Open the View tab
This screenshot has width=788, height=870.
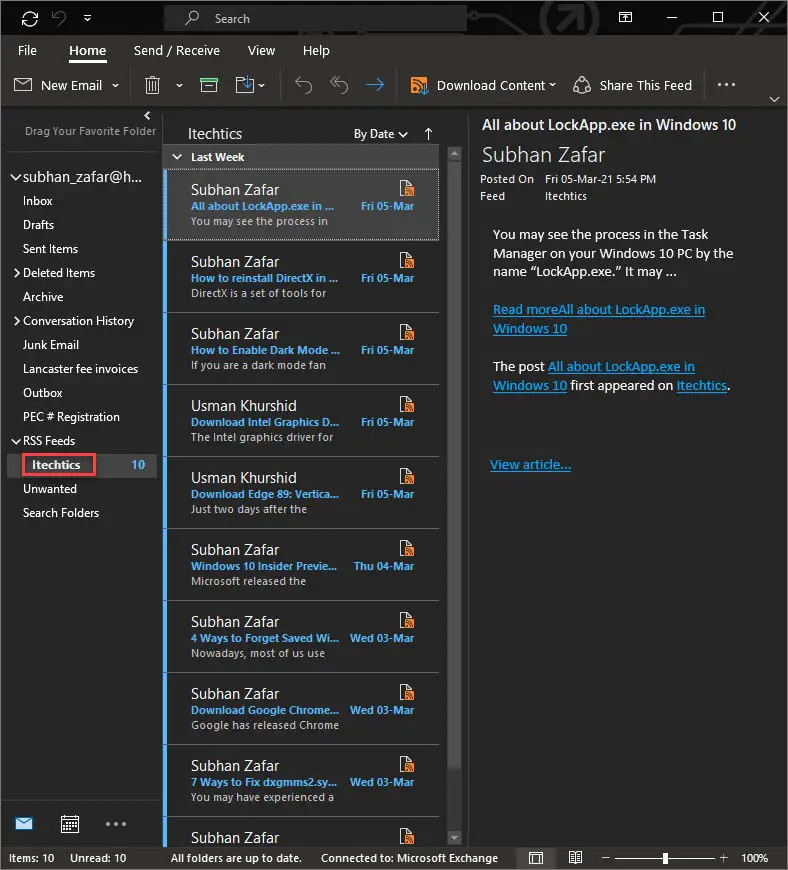pos(261,50)
